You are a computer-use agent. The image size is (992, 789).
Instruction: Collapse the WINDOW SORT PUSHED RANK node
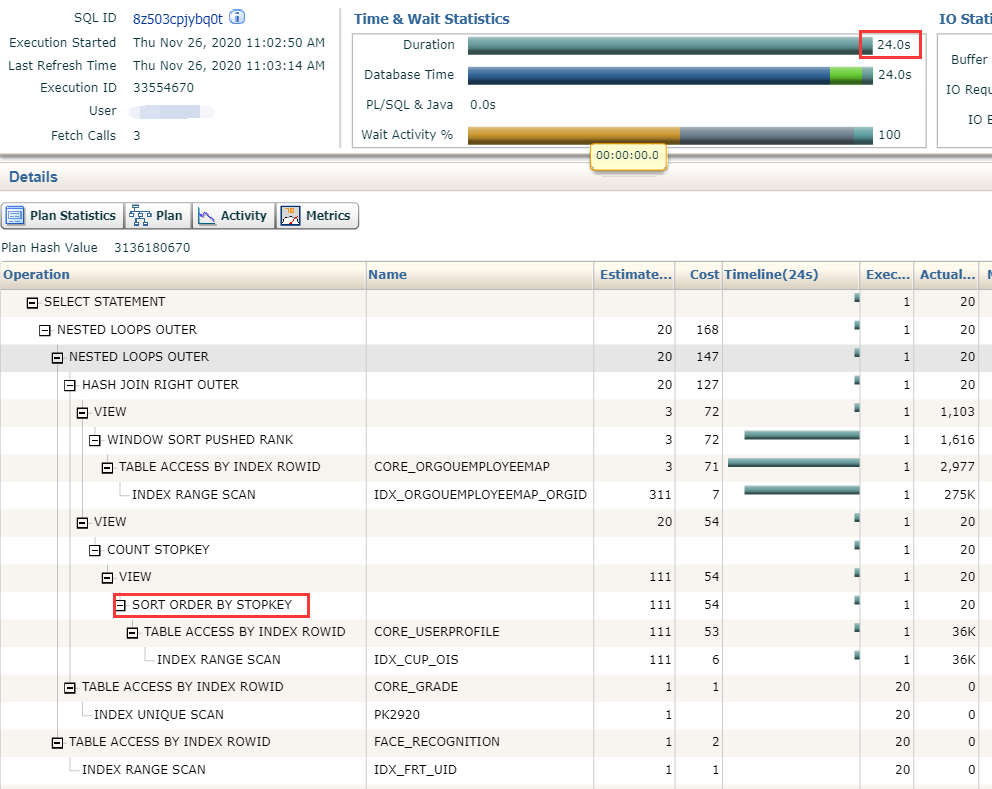pos(95,440)
